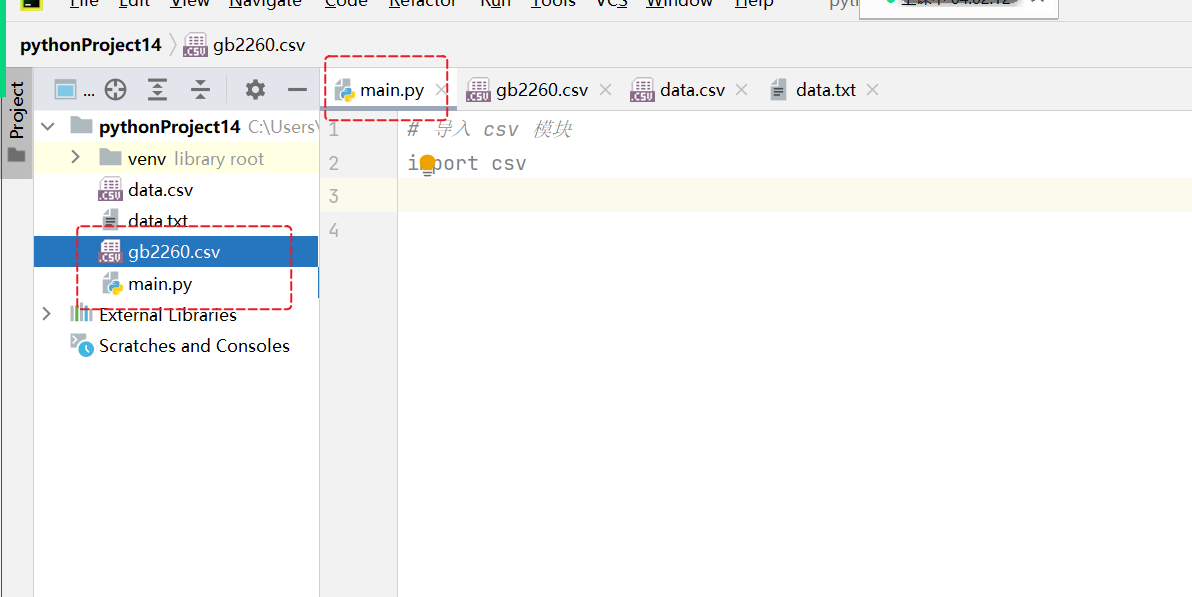The height and width of the screenshot is (597, 1192).
Task: Click line number 1 in the gutter
Action: [x=334, y=130]
